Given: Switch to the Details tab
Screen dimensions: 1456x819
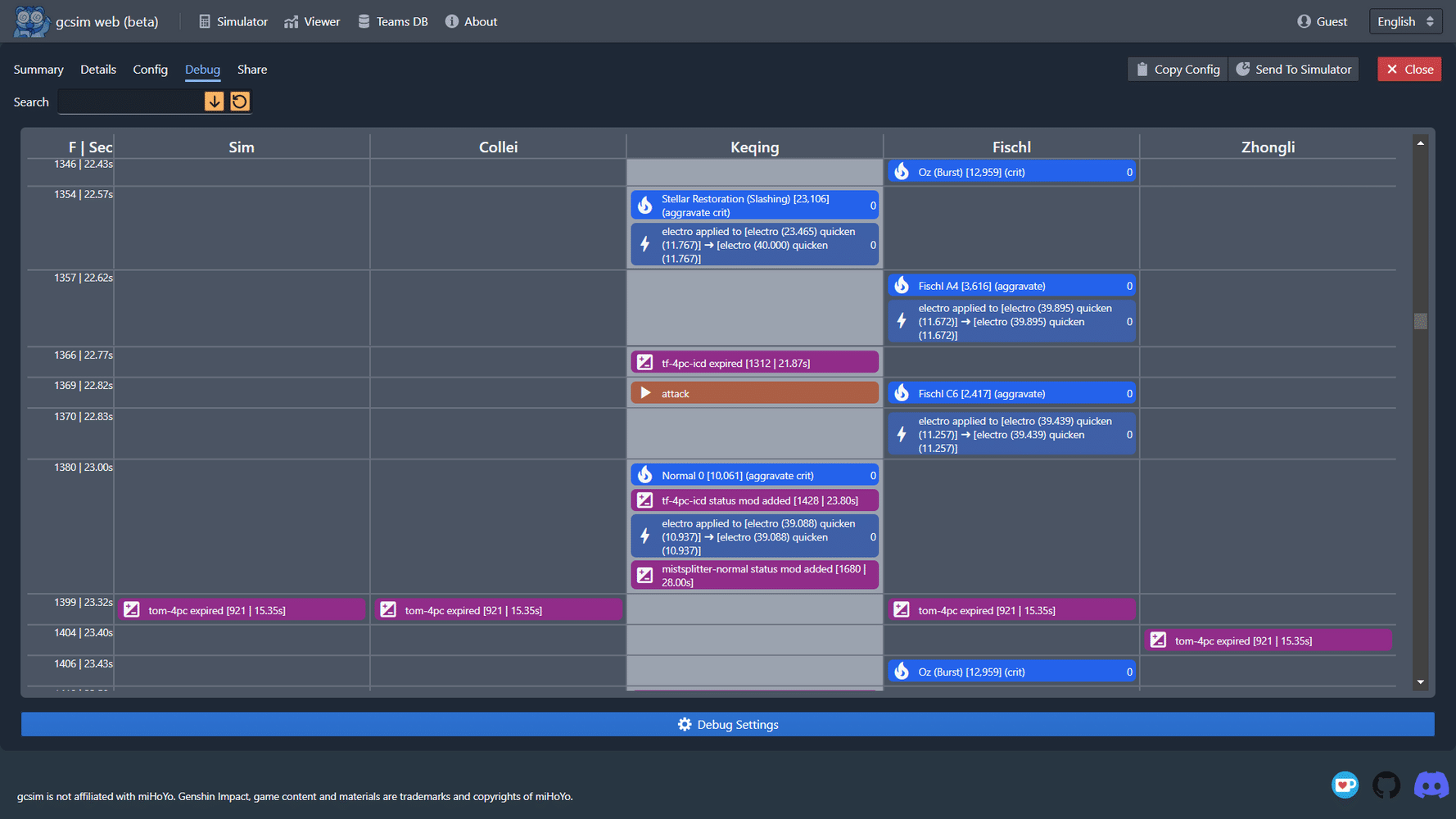Looking at the screenshot, I should pyautogui.click(x=98, y=70).
